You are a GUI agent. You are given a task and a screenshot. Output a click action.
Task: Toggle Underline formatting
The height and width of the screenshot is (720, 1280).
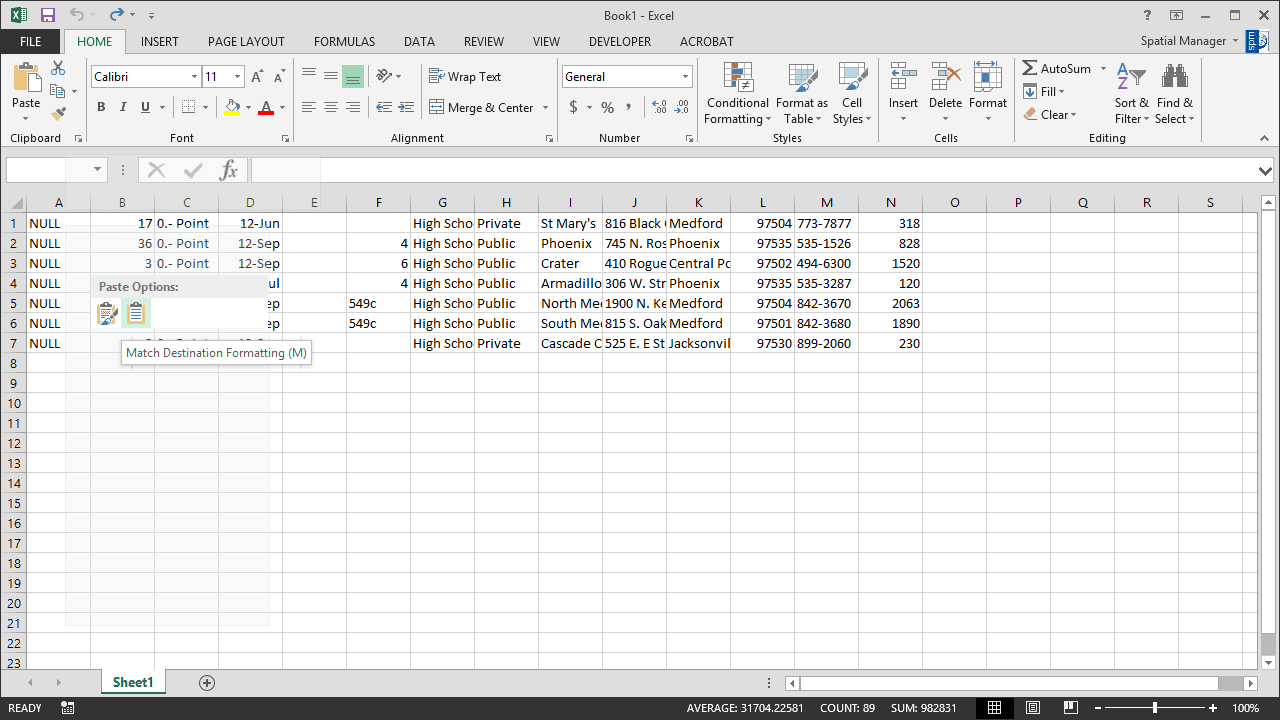click(x=145, y=107)
